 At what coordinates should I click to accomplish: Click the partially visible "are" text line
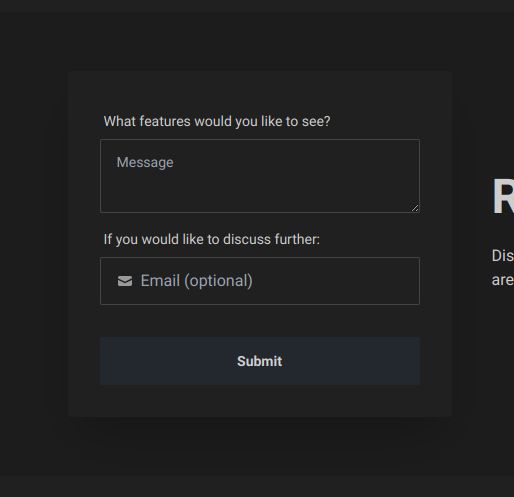click(x=503, y=280)
